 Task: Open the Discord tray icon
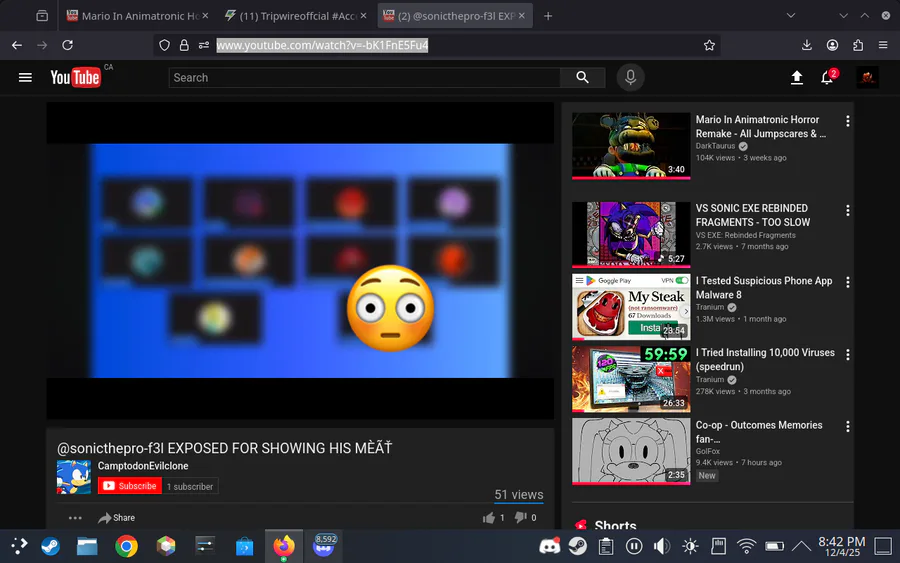549,546
